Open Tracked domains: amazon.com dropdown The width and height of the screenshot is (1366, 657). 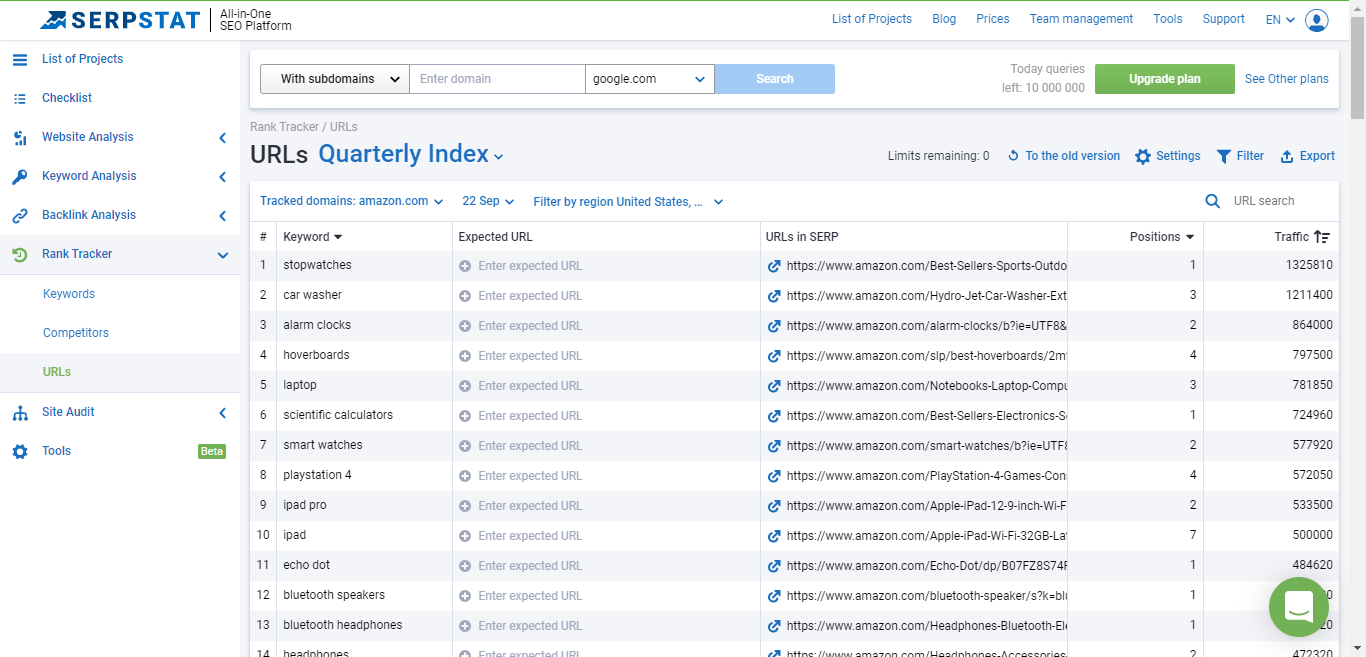(351, 201)
